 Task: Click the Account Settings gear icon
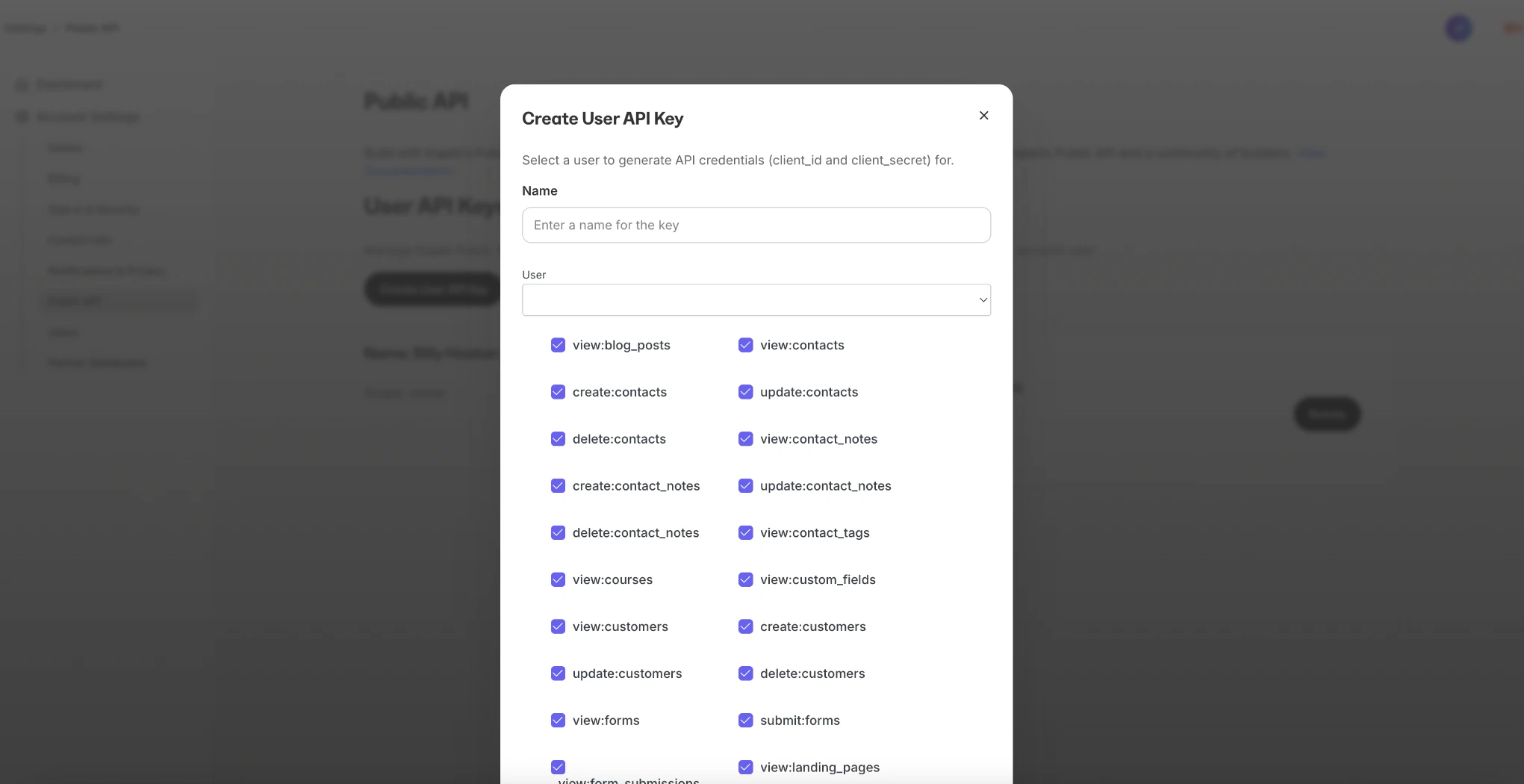point(21,117)
